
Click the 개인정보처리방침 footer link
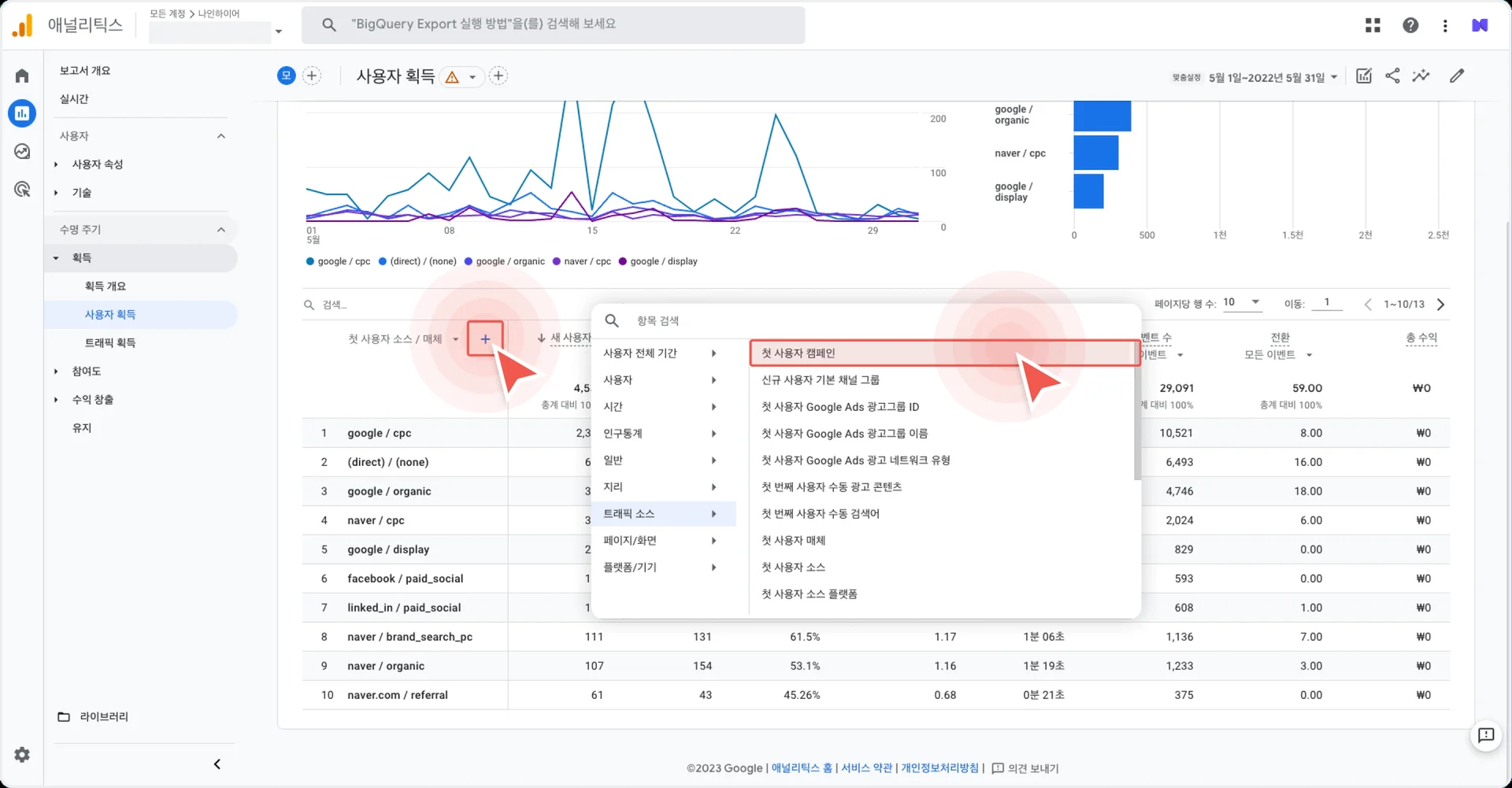(x=939, y=768)
